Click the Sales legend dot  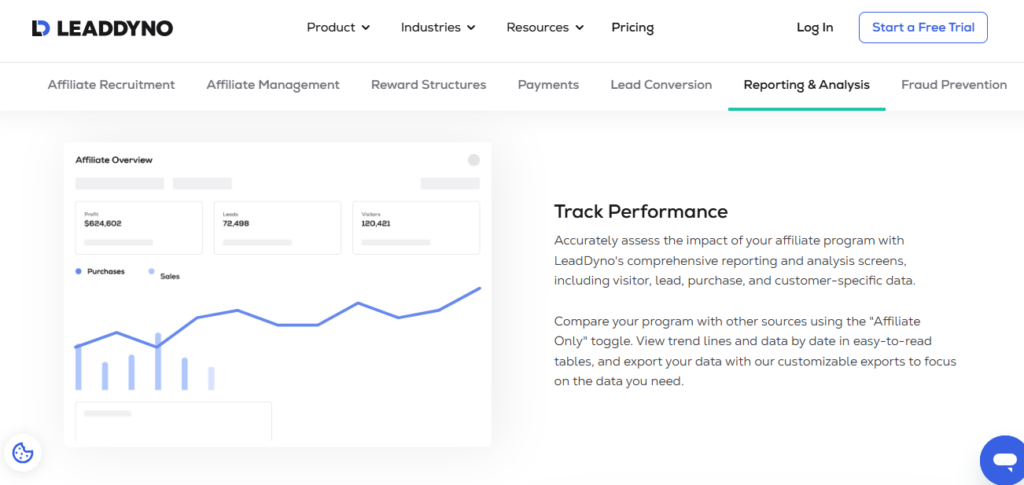coord(151,271)
